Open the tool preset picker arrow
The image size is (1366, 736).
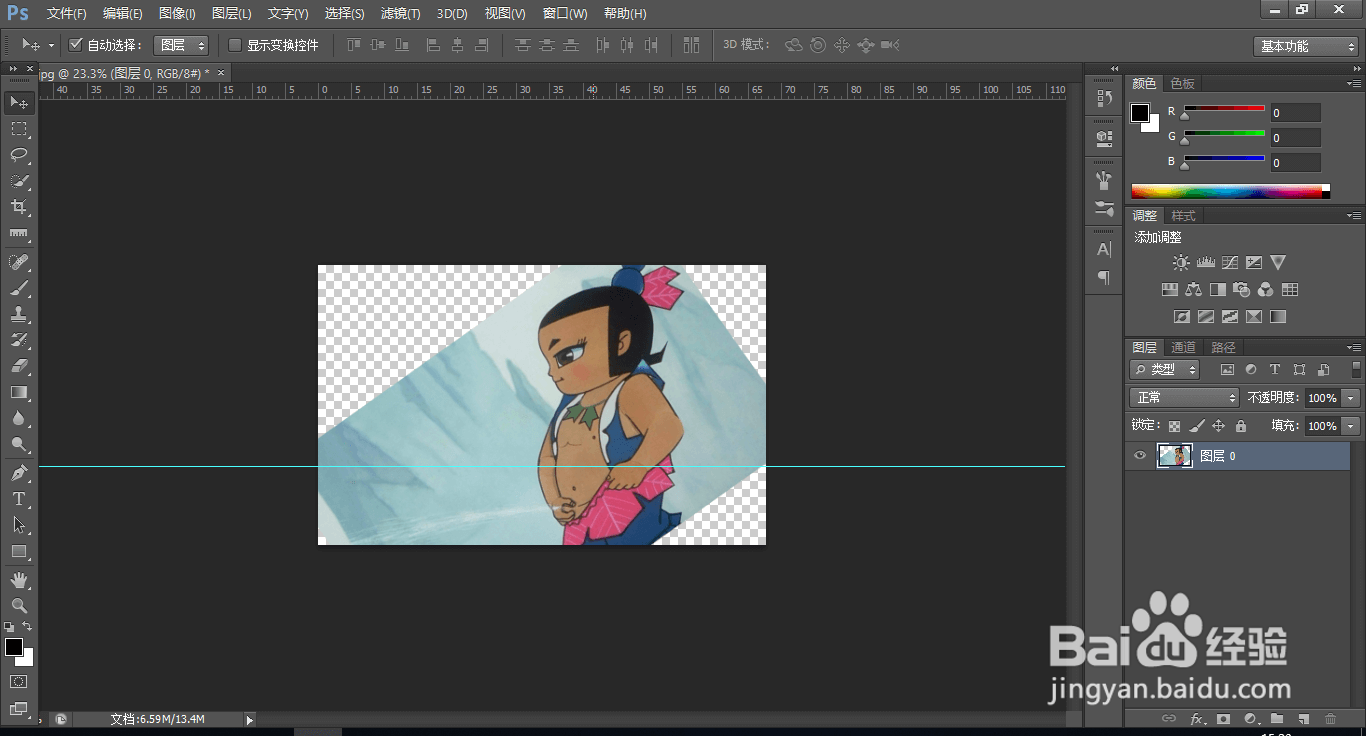click(51, 46)
